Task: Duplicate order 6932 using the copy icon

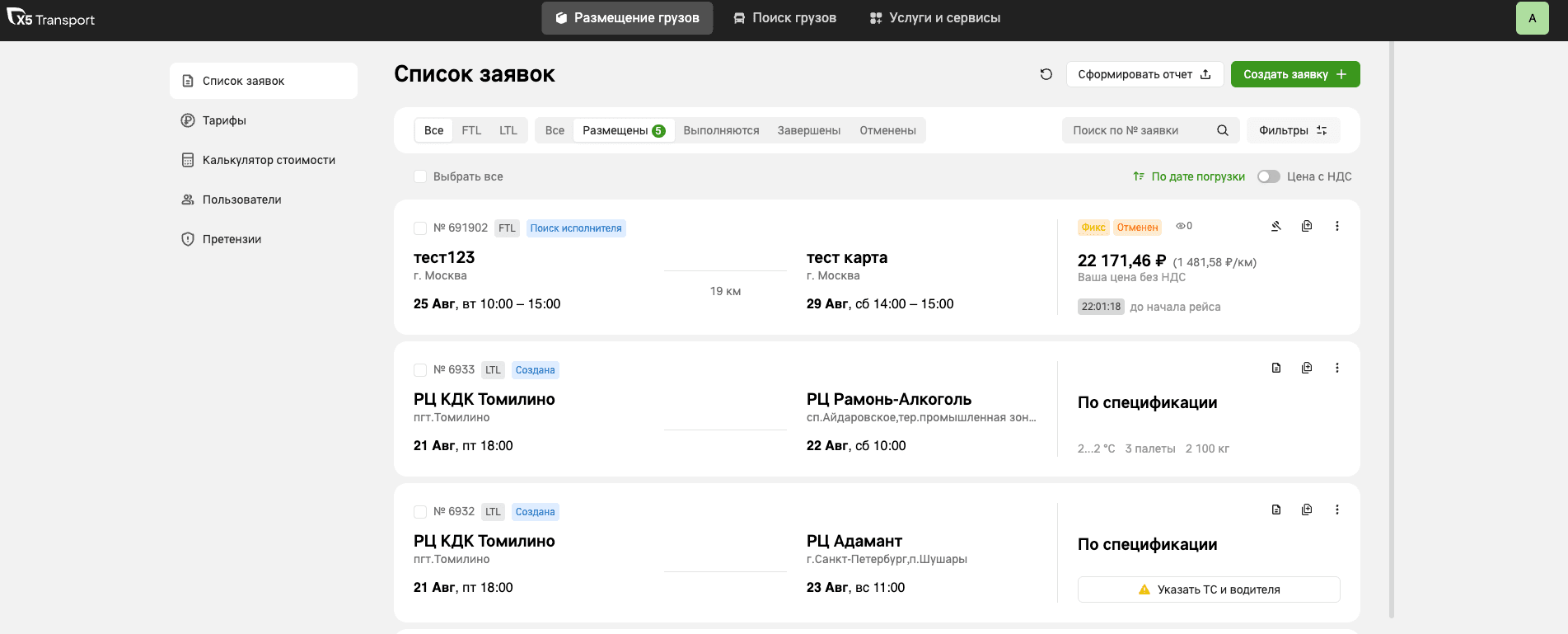Action: click(x=1307, y=510)
